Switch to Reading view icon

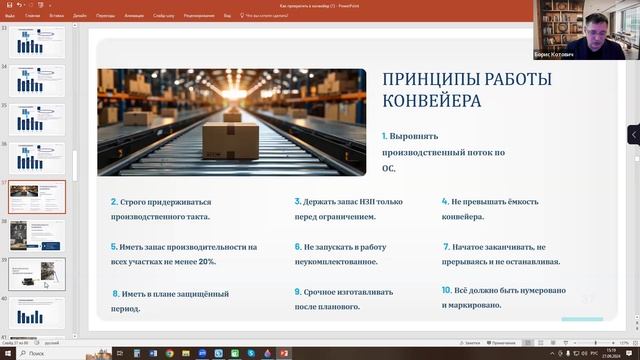pyautogui.click(x=553, y=343)
